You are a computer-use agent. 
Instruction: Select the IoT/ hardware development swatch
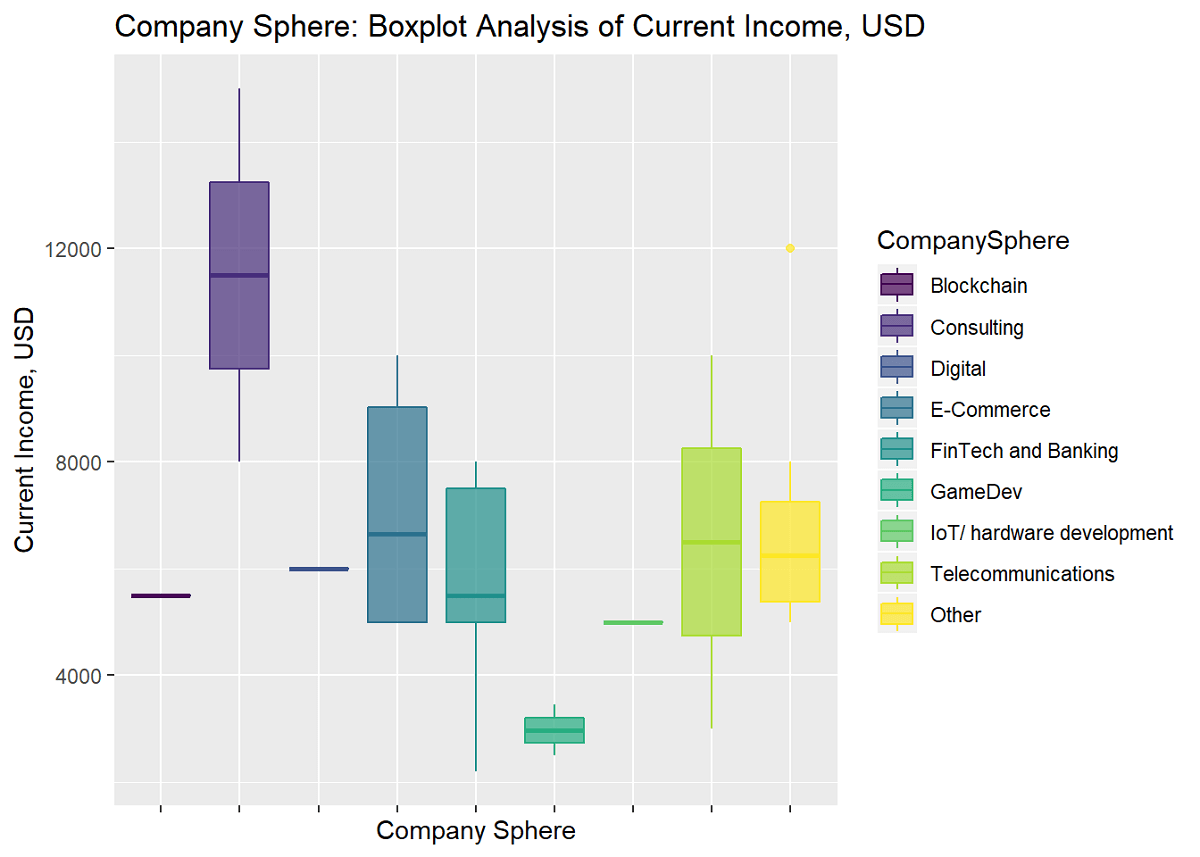(x=897, y=532)
